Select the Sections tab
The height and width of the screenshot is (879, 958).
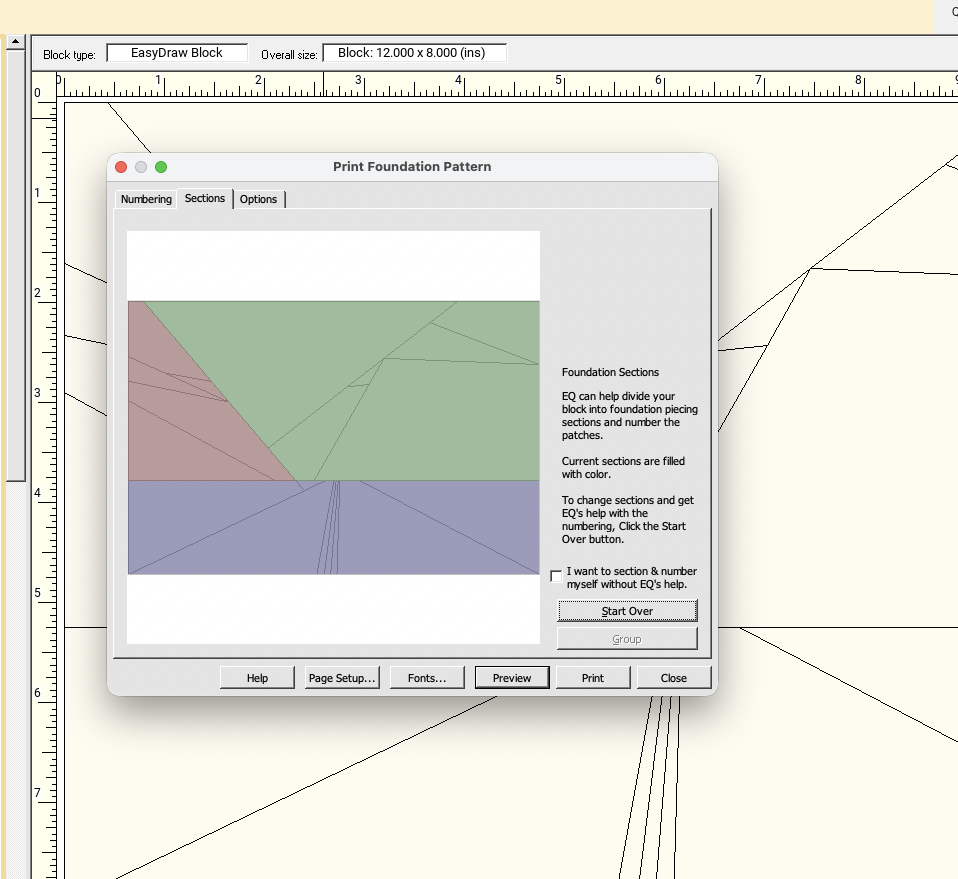[205, 199]
